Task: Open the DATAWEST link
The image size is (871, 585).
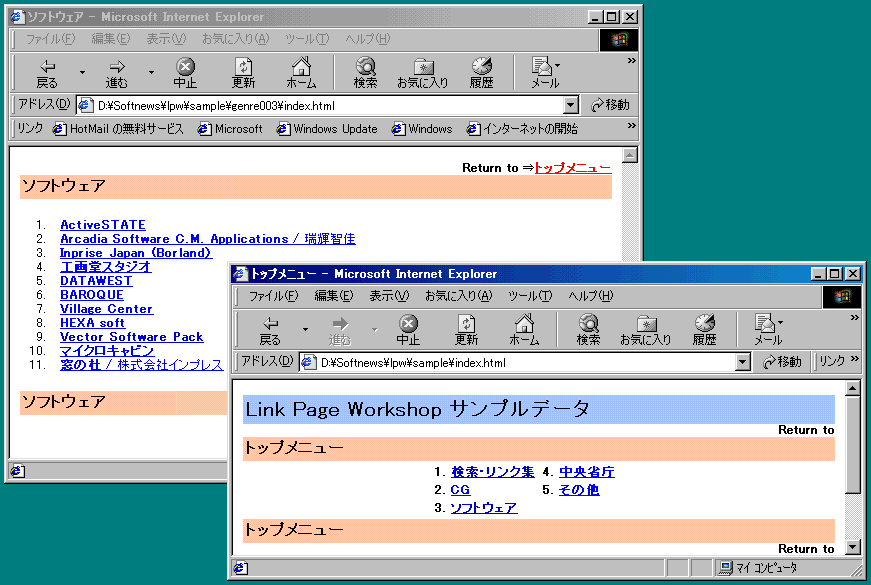Action: pos(96,281)
